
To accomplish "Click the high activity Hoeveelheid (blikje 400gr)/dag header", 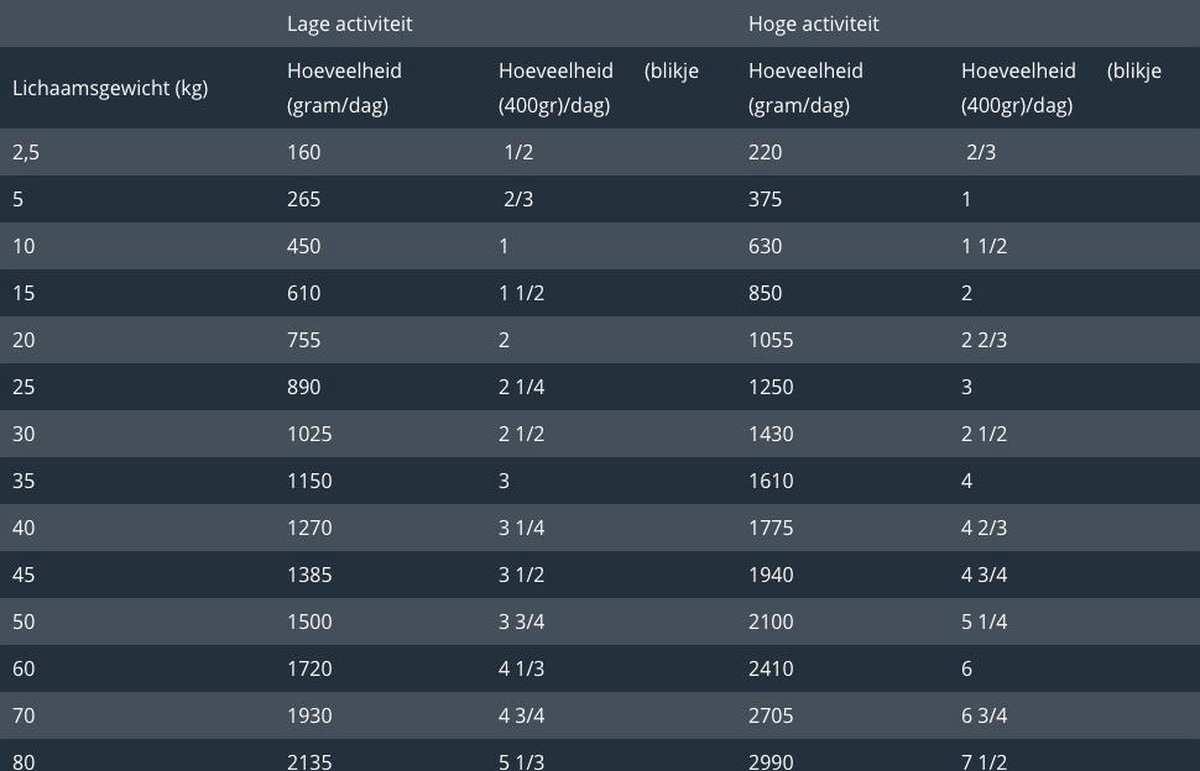I will [1062, 88].
